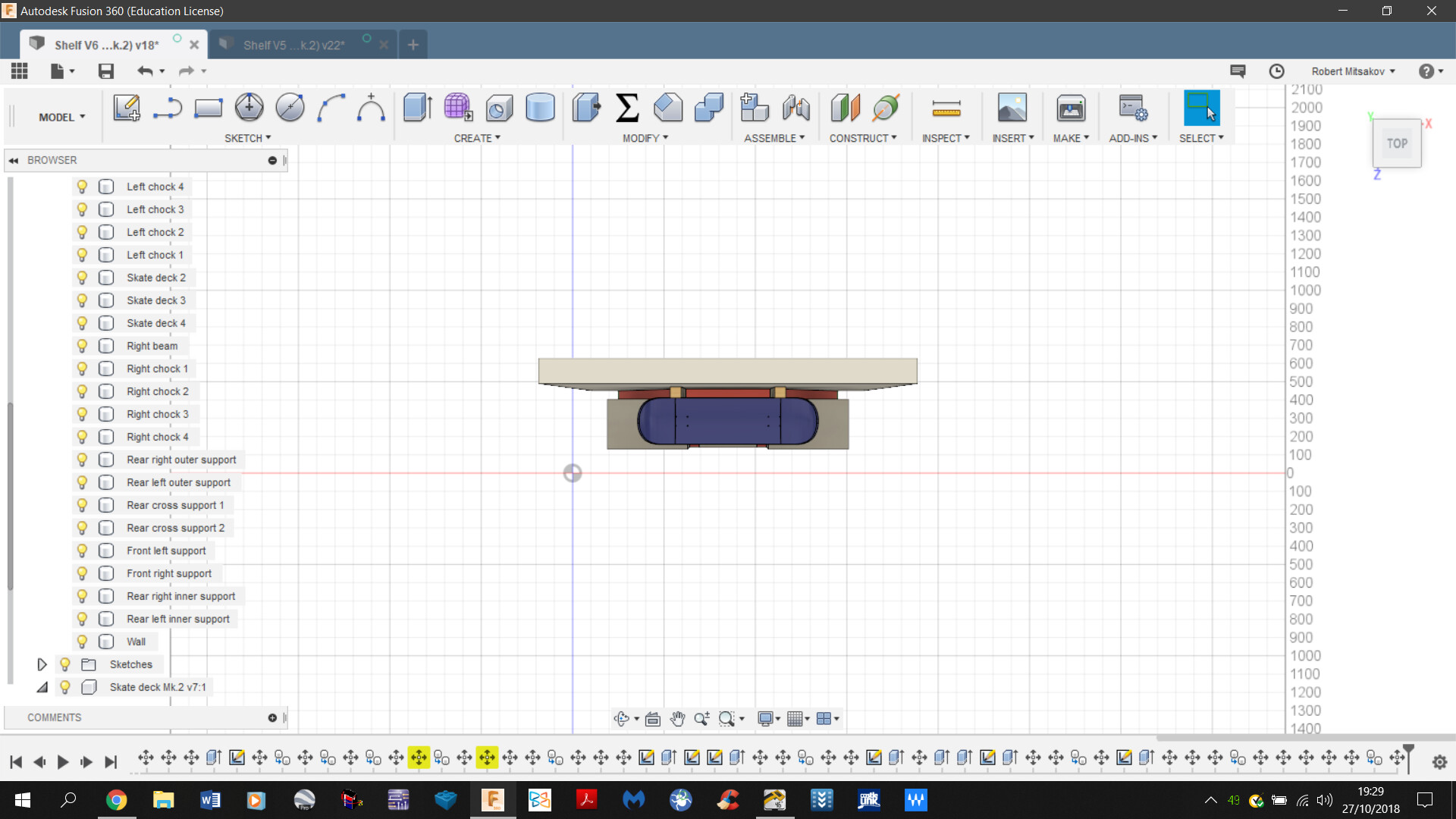Activate the Pan hand tool
The width and height of the screenshot is (1456, 819).
[x=677, y=718]
